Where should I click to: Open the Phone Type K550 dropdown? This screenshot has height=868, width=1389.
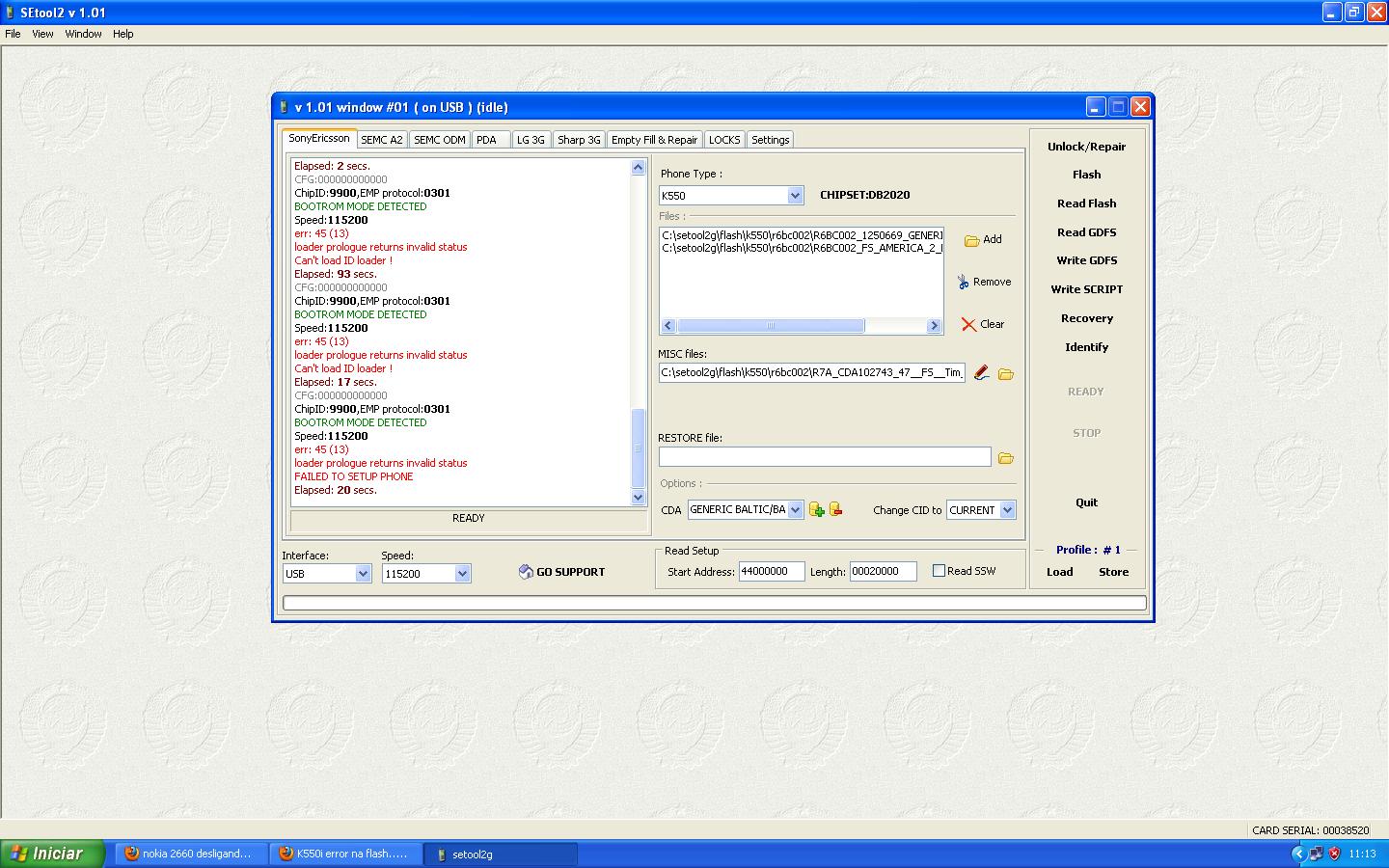pos(795,196)
